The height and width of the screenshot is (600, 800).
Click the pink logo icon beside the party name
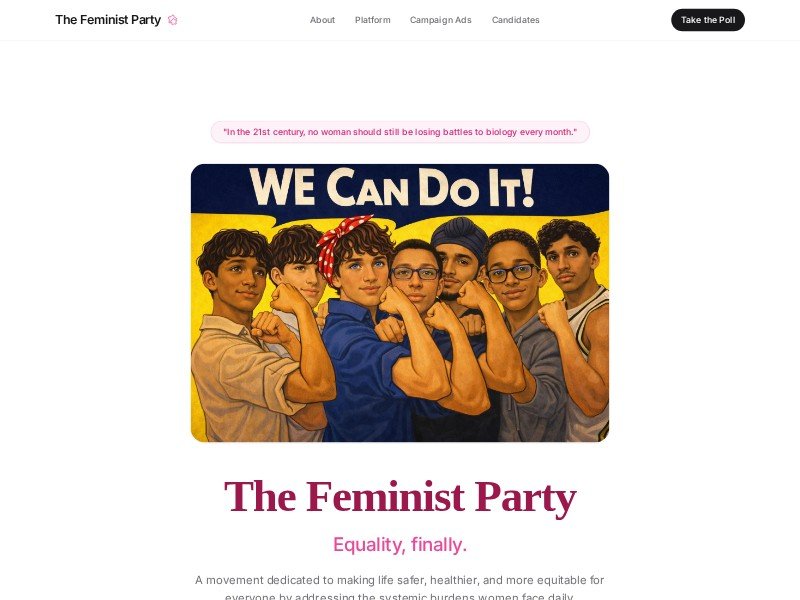[x=173, y=20]
